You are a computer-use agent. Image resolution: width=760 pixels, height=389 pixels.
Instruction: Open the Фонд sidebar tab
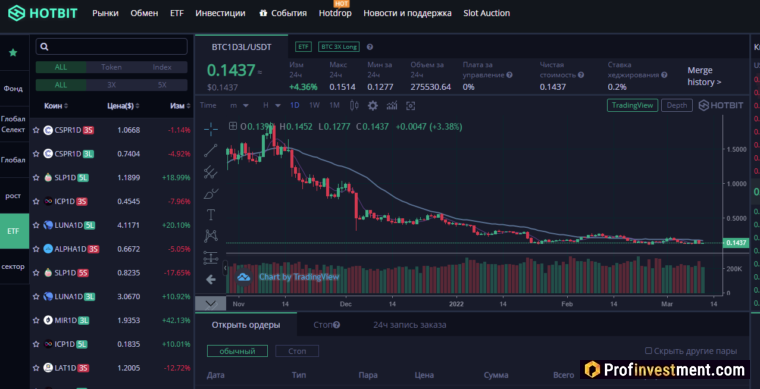13,88
